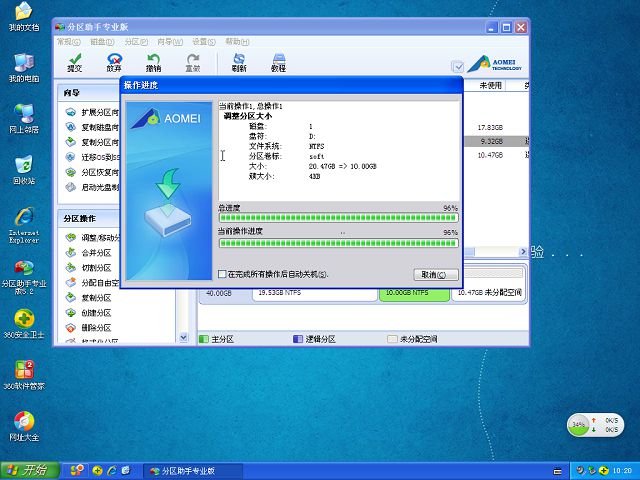The height and width of the screenshot is (480, 640).
Task: Open 我的文档 desktop icon
Action: (24, 17)
